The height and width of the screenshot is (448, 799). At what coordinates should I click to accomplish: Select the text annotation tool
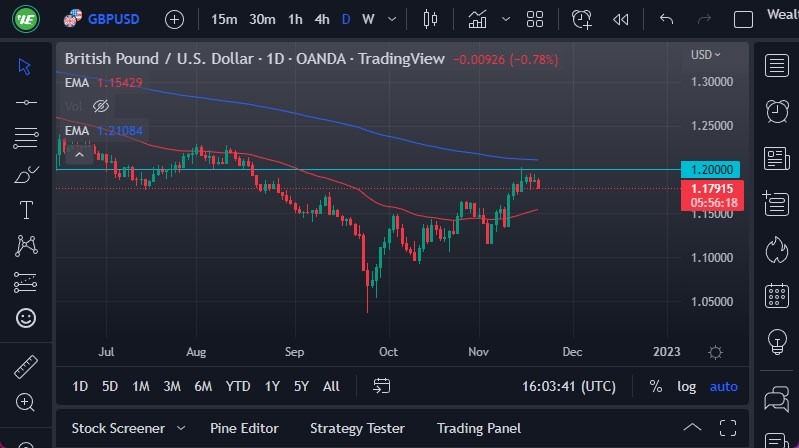25,210
